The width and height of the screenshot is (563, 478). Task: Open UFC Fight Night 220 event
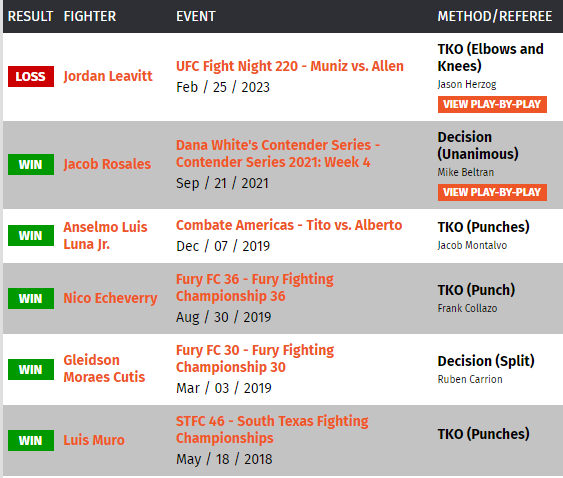coord(290,66)
